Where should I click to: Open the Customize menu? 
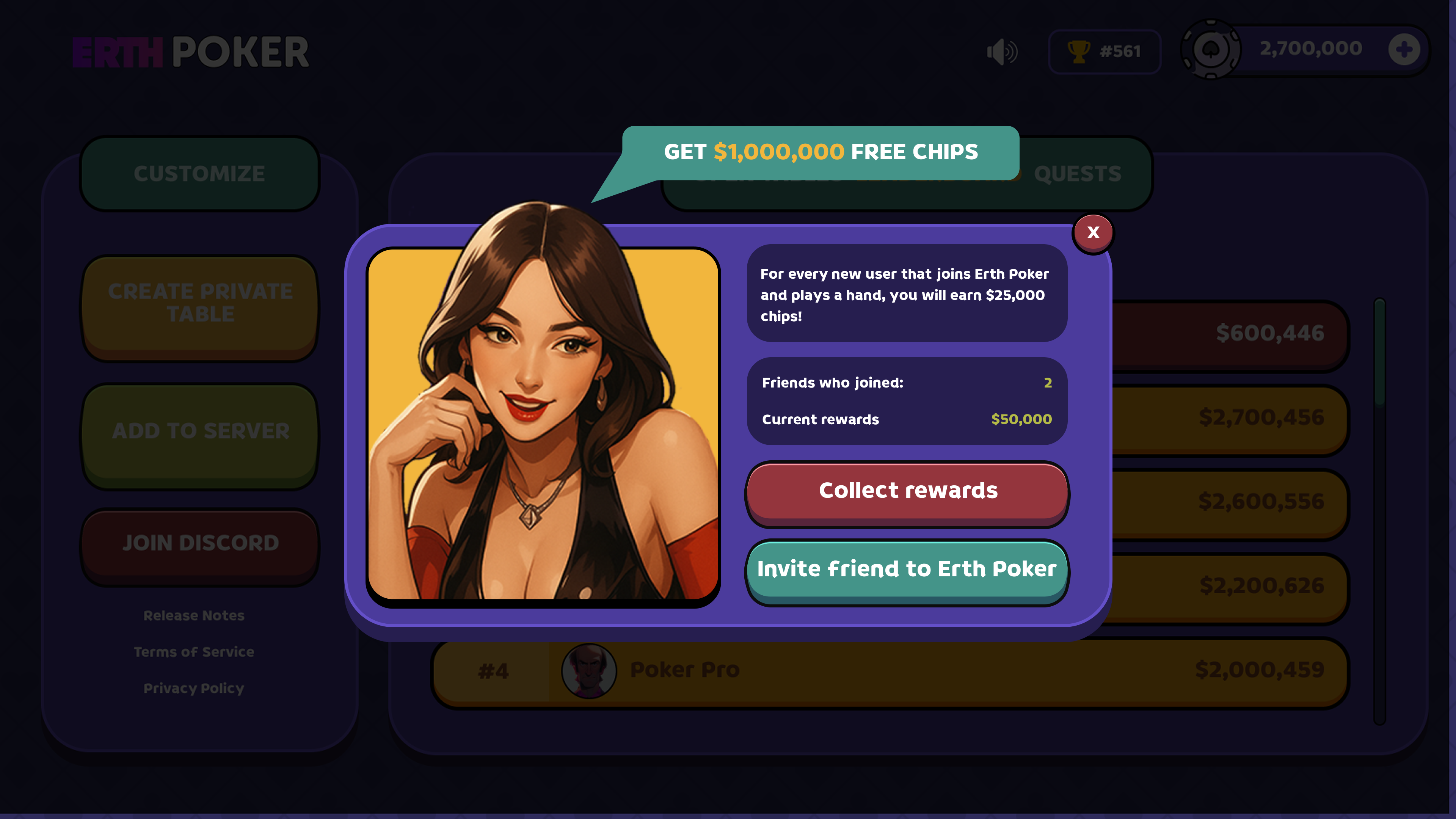(x=199, y=174)
